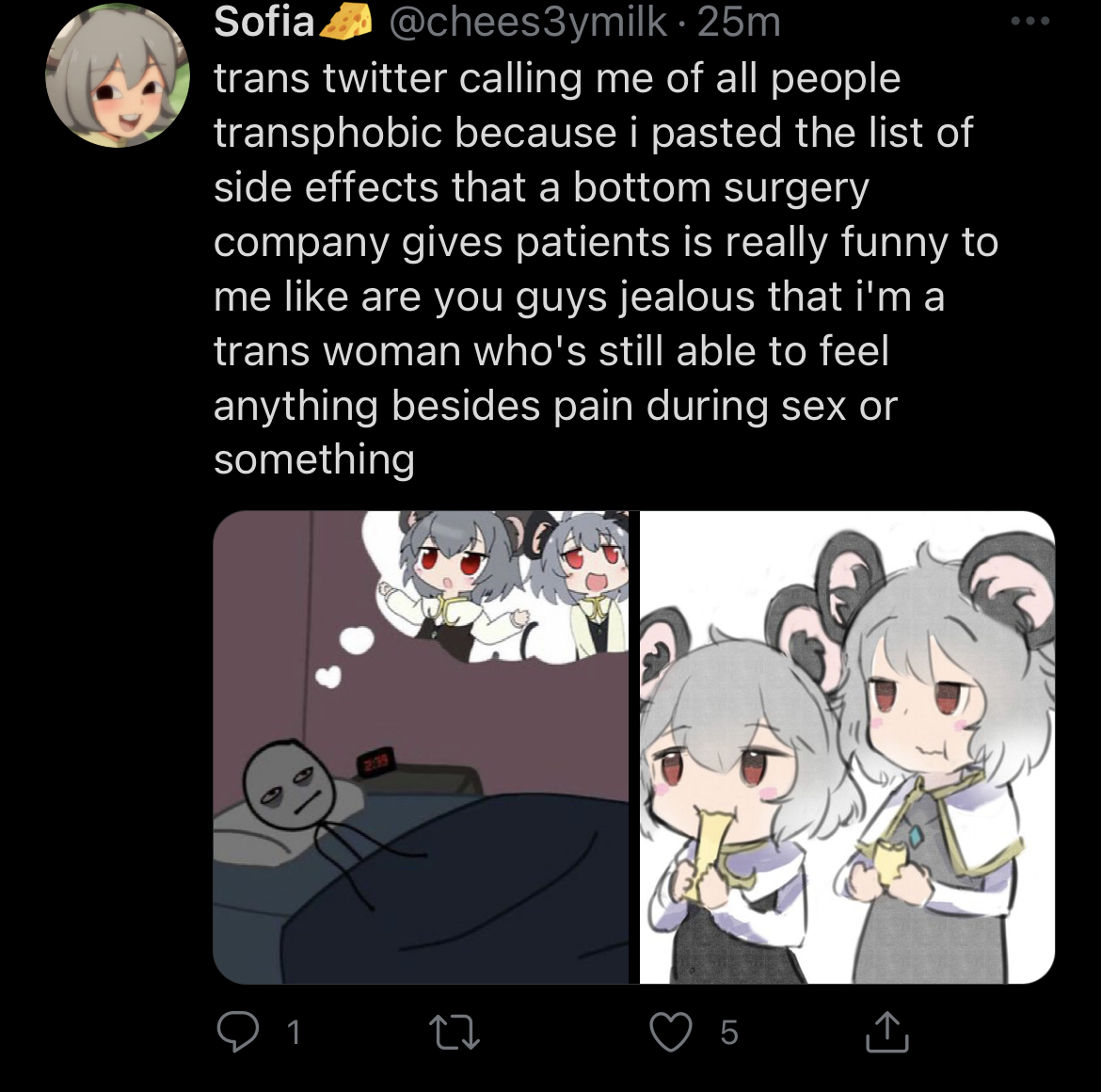The image size is (1101, 1092).
Task: Tap the alarm clock in the bedroom image
Action: click(x=377, y=762)
